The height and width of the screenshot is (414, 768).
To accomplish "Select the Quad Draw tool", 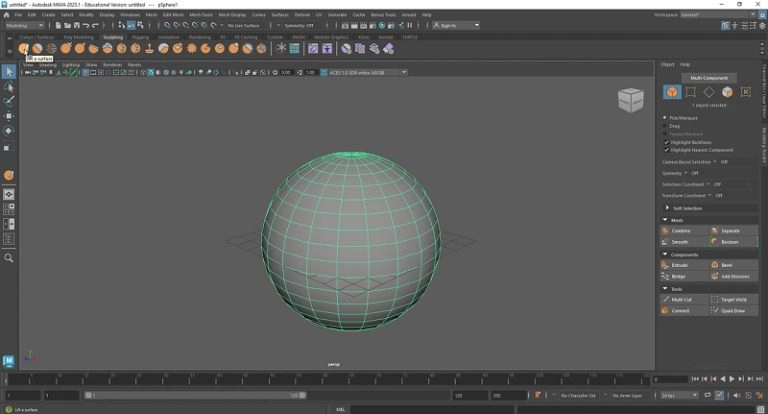I will (x=733, y=310).
